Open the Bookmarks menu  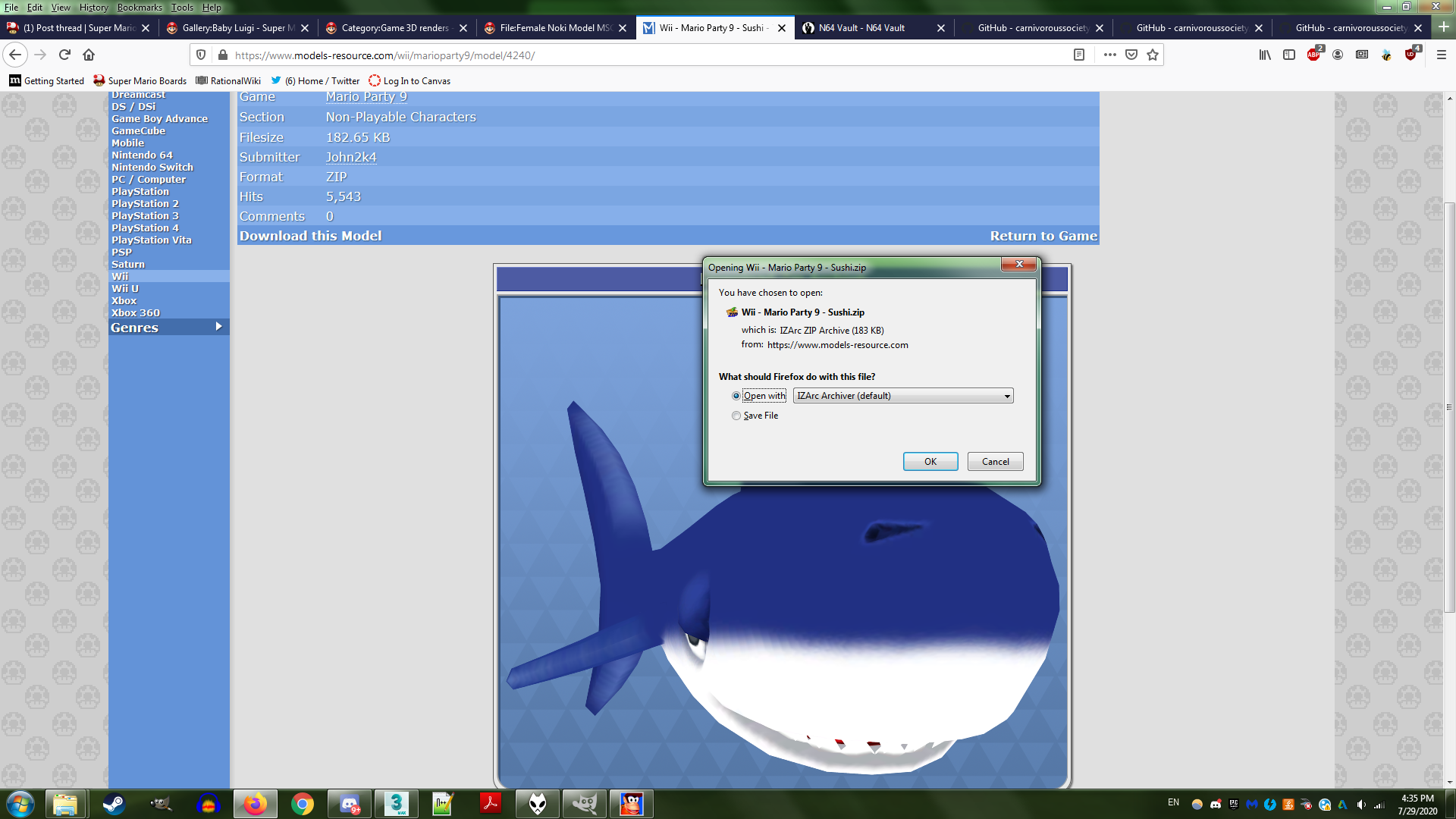139,7
